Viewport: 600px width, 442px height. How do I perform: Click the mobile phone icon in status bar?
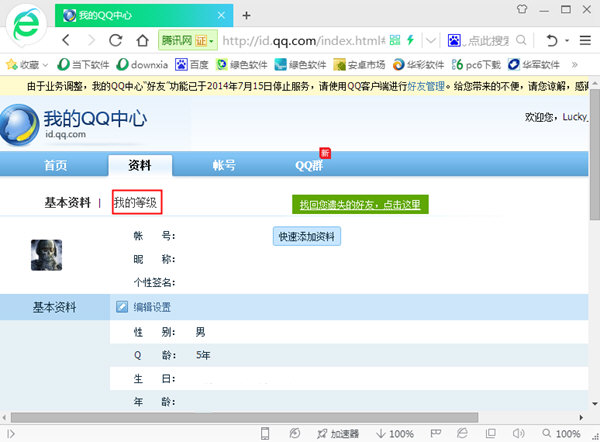265,434
